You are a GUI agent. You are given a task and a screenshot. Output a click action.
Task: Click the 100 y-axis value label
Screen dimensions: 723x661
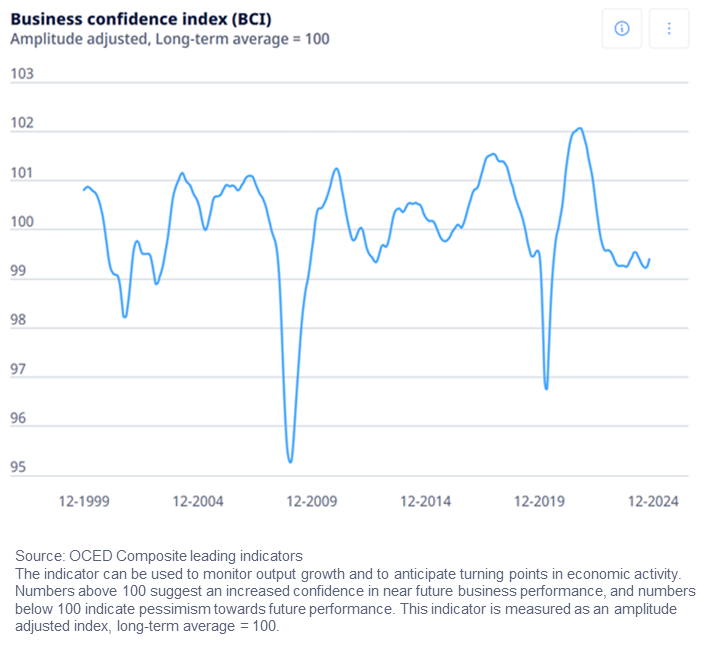click(22, 221)
